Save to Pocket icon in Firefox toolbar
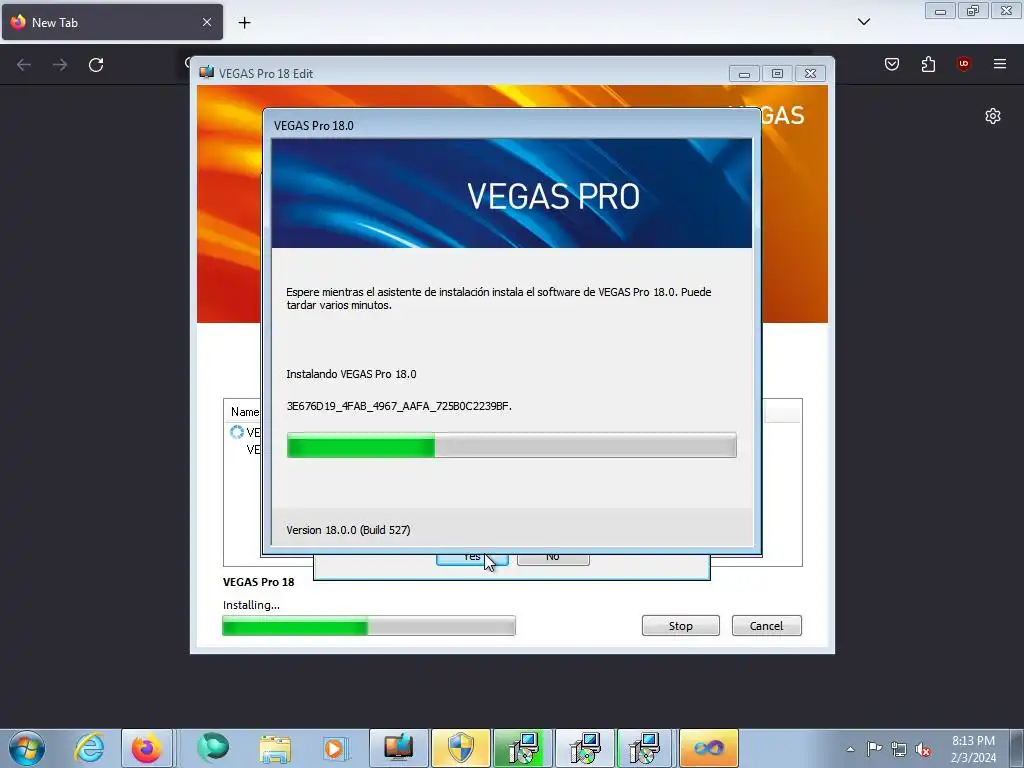This screenshot has width=1024, height=768. pos(892,64)
